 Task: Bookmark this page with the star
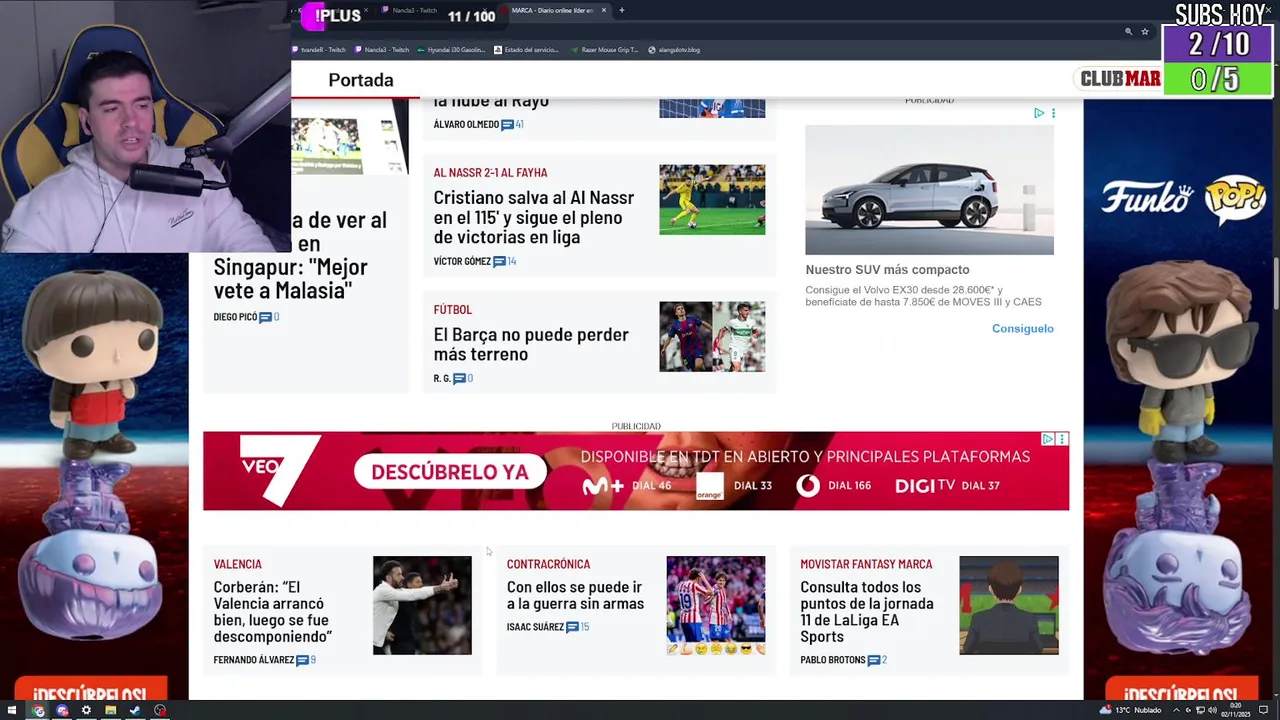click(1145, 31)
